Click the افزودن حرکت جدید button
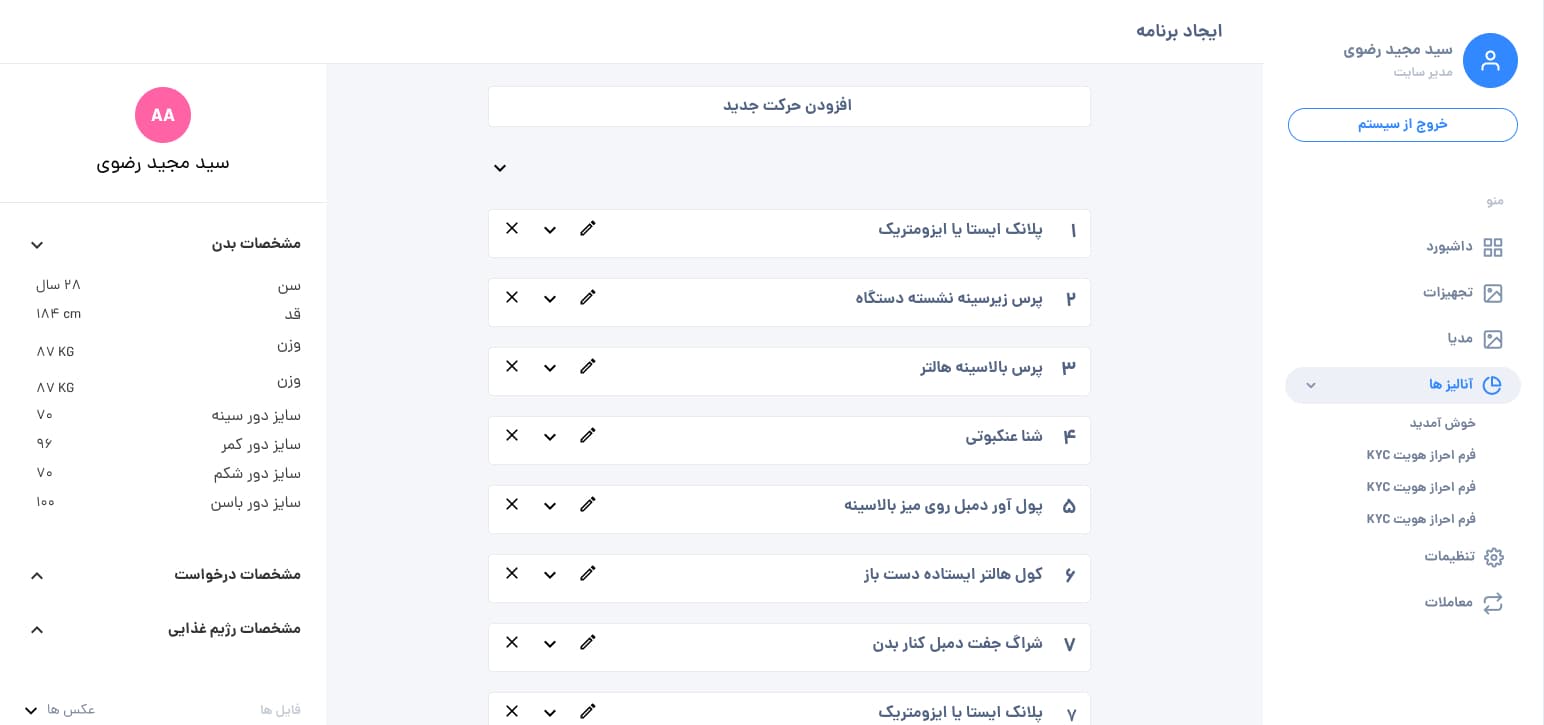This screenshot has width=1544, height=725. click(x=789, y=106)
